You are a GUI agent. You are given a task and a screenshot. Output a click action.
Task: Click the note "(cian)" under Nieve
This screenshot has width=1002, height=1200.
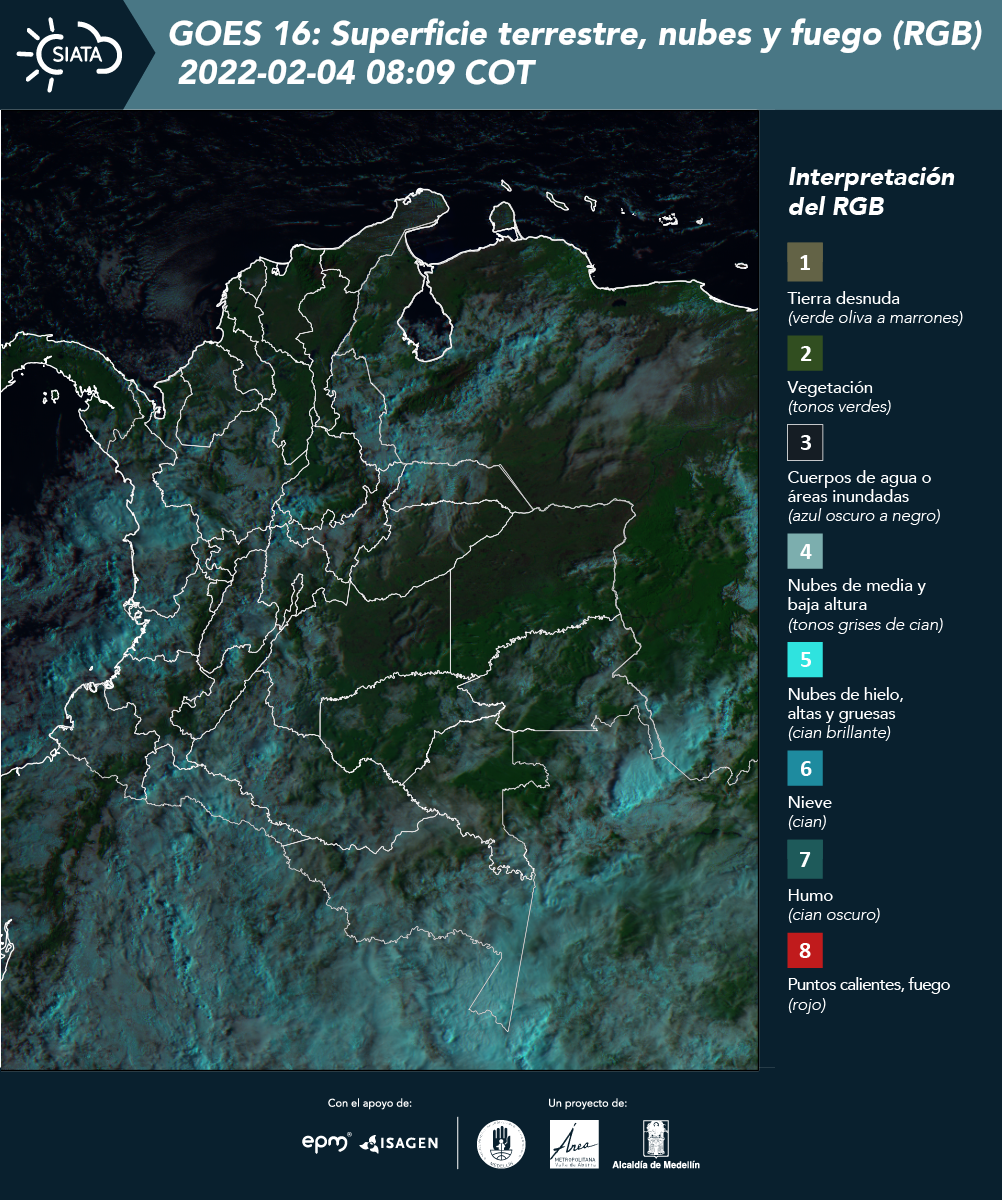pos(807,822)
